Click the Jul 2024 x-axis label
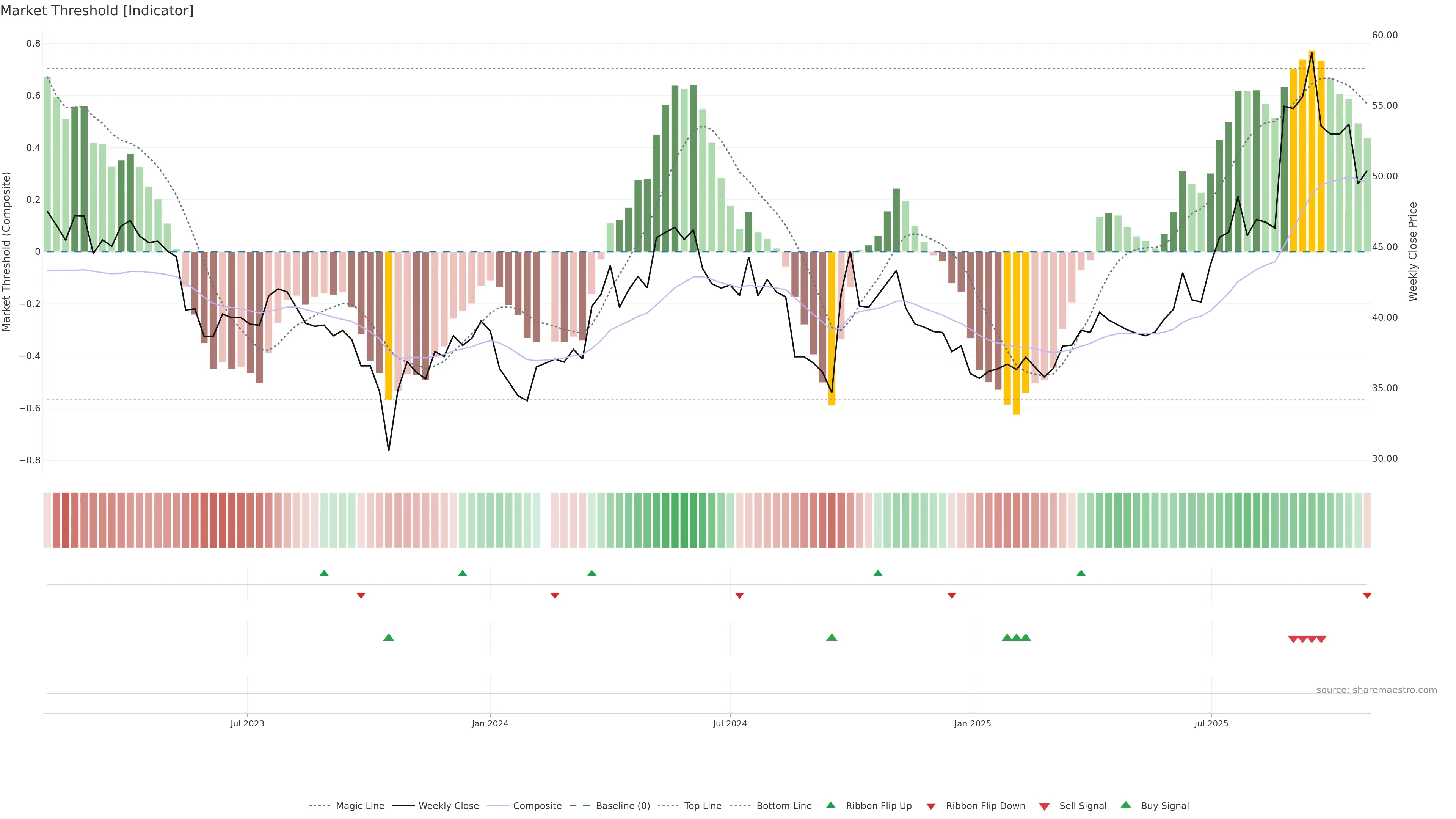 [730, 723]
